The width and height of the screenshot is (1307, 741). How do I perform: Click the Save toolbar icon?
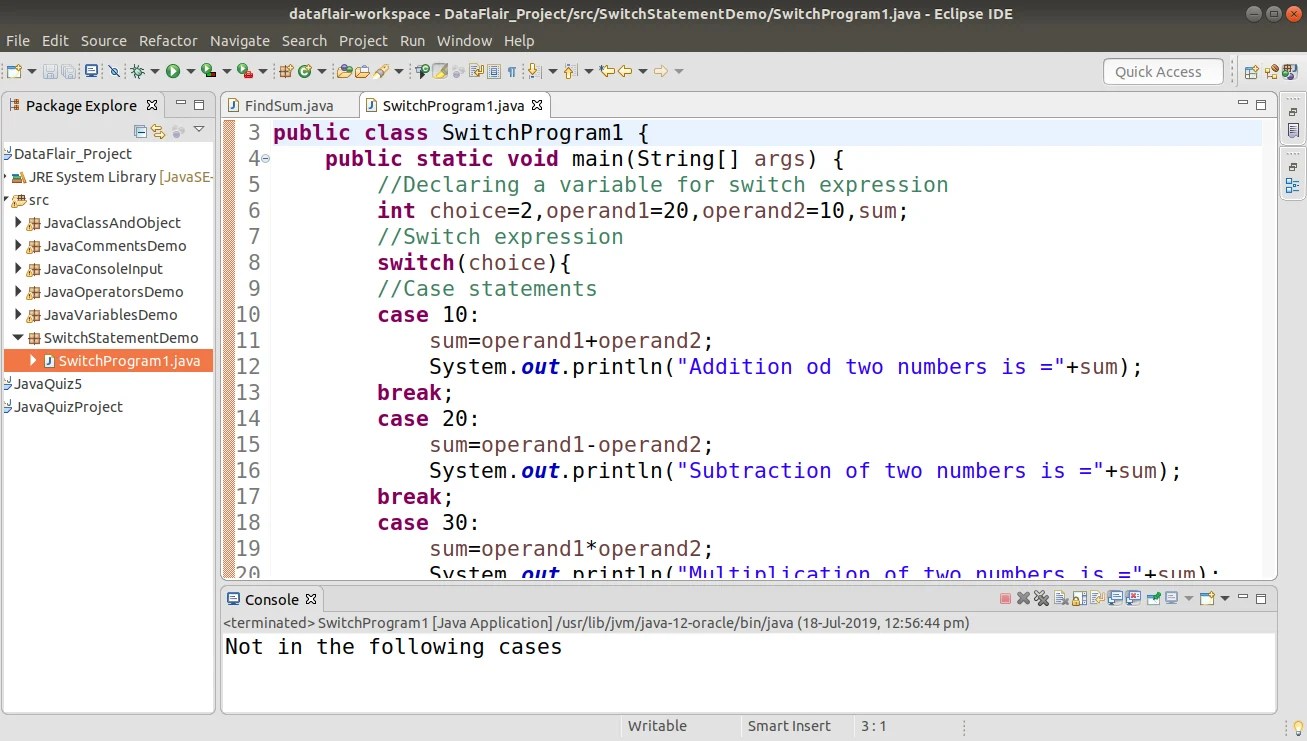[50, 71]
